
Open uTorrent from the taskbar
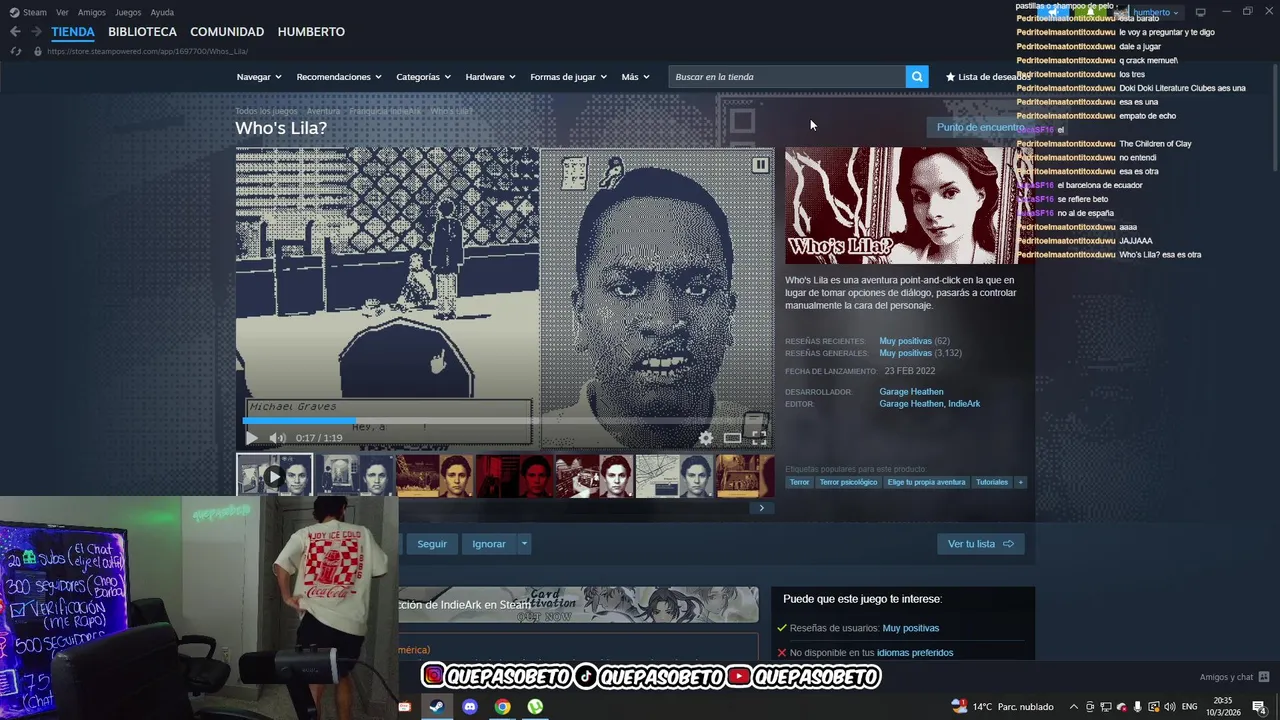click(x=535, y=706)
